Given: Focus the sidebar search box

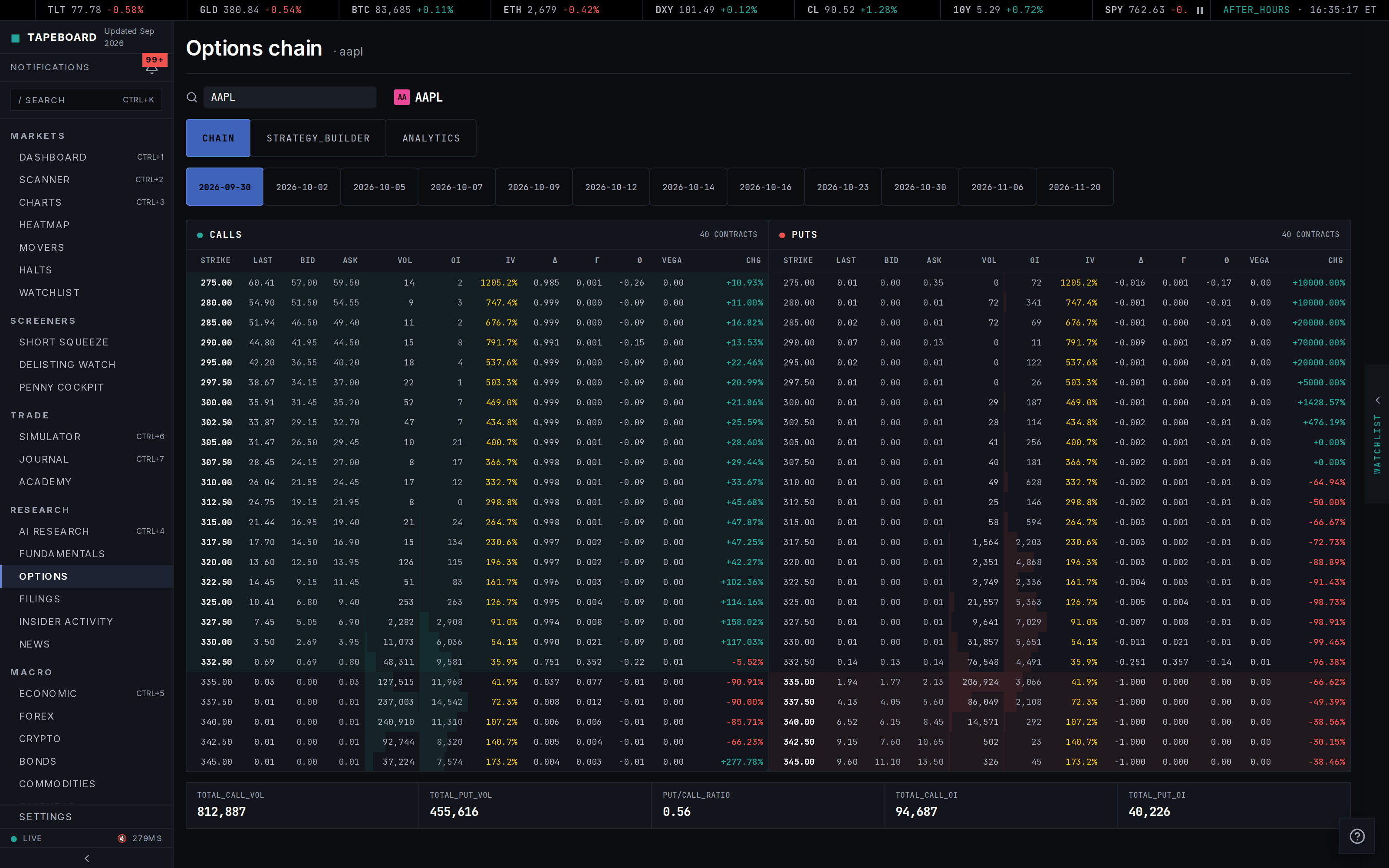Looking at the screenshot, I should point(86,100).
